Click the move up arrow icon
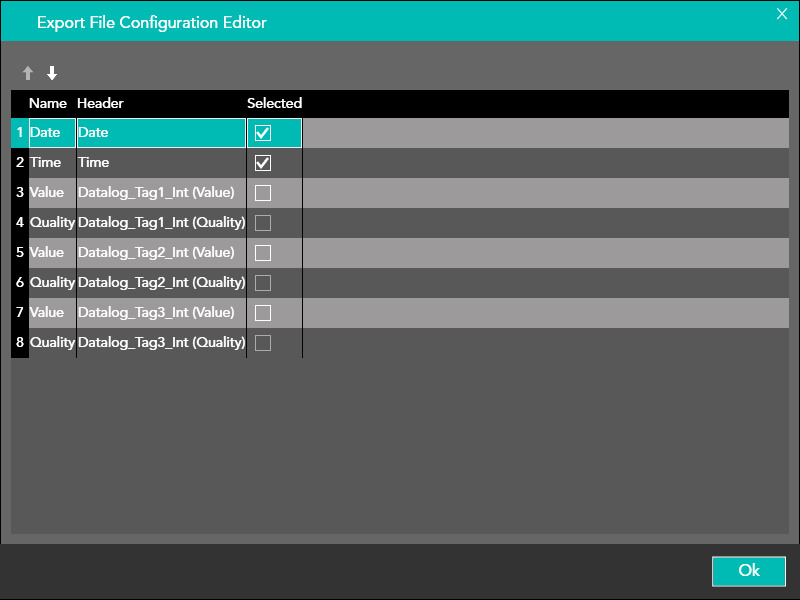Screen dimensions: 800x600 click(28, 73)
